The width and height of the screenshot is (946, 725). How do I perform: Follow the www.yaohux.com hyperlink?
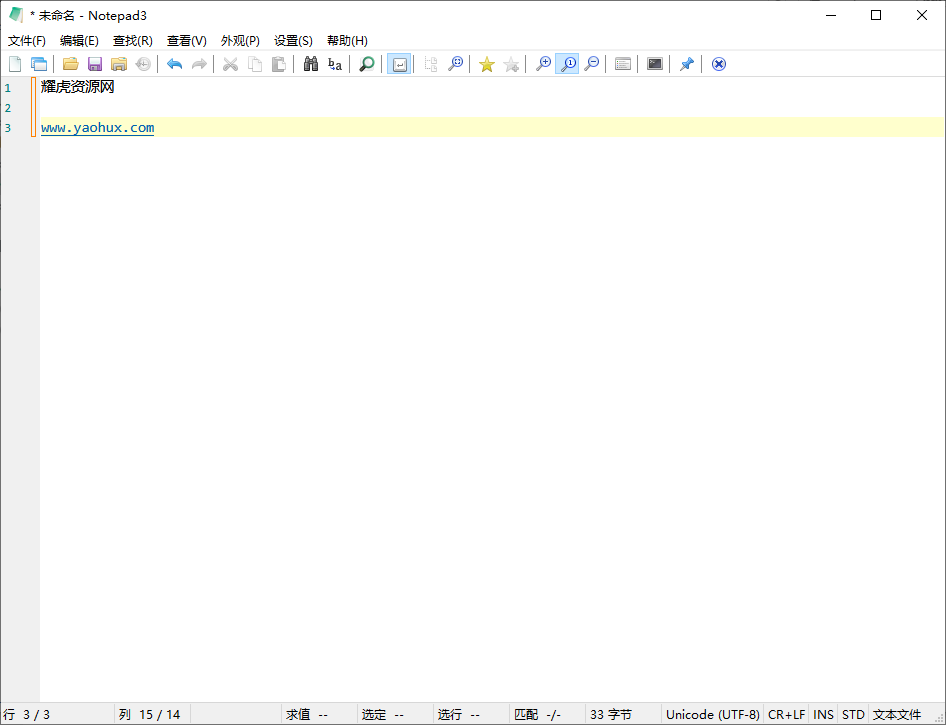[x=97, y=127]
